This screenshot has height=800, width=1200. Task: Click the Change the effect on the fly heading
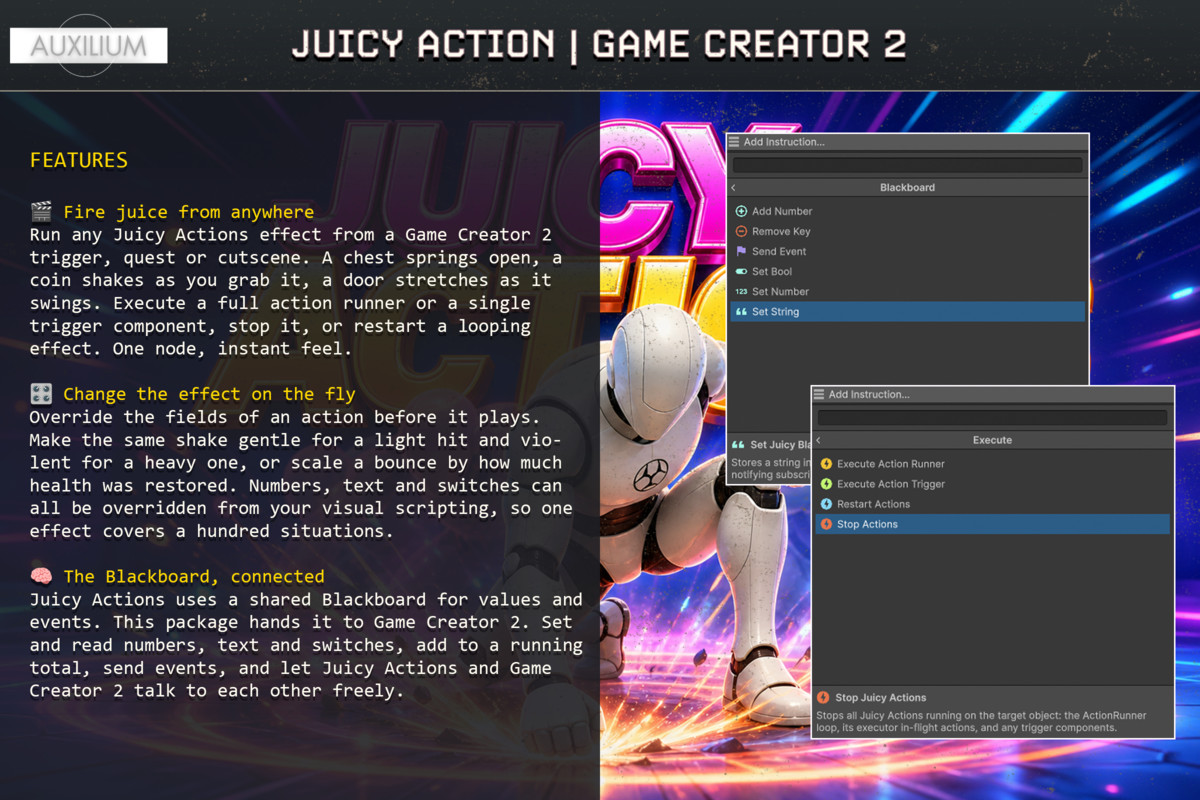coord(209,394)
